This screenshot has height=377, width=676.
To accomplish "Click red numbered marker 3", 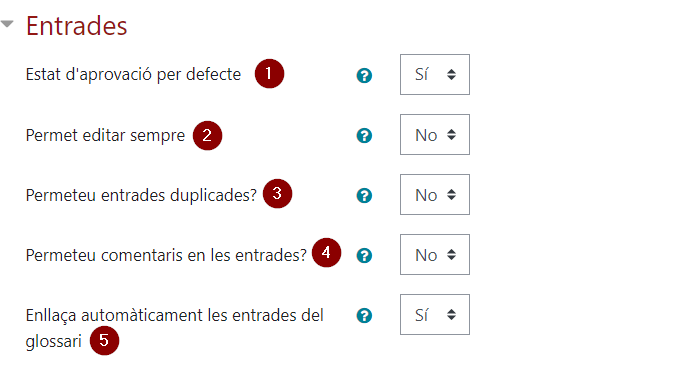I will [277, 194].
